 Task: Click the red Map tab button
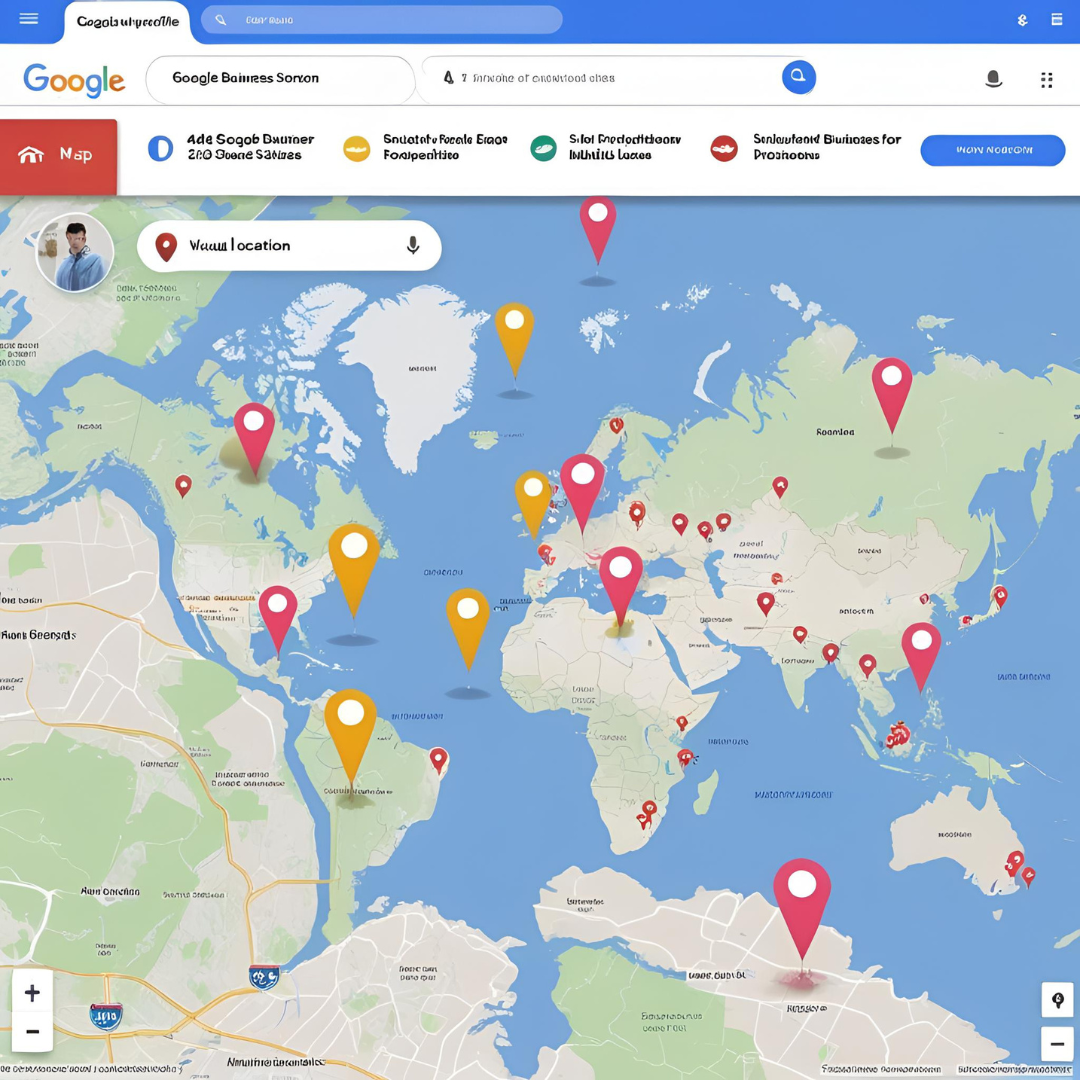(x=59, y=156)
